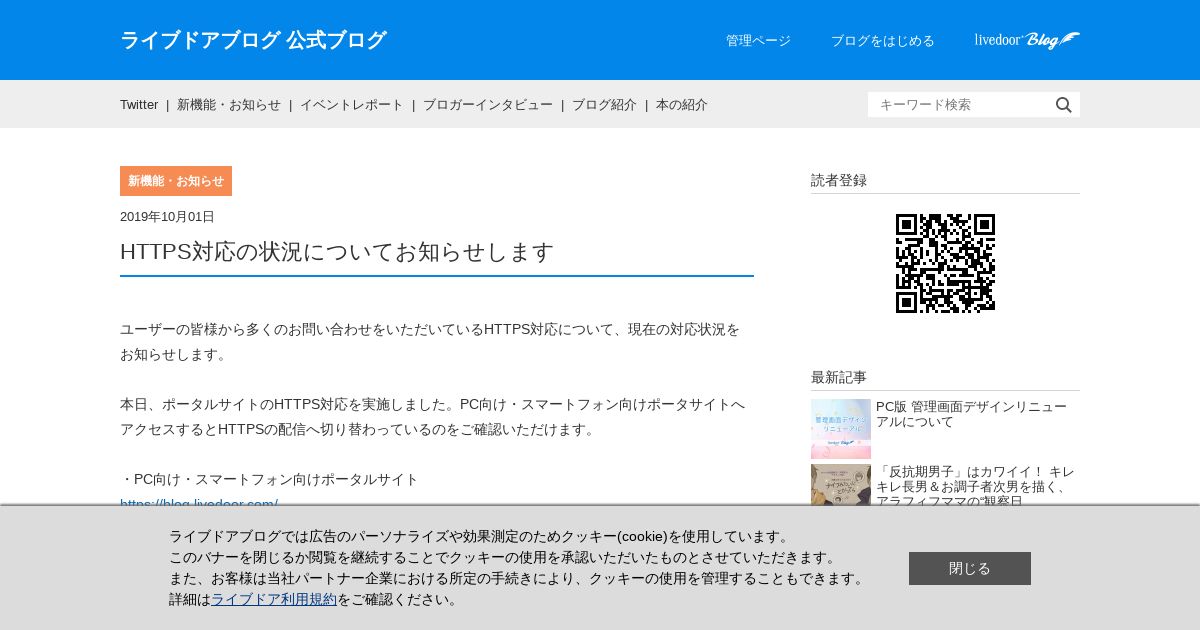Select 新機能・お知らせ in navigation bar
Screen dimensions: 1200x630
[229, 105]
